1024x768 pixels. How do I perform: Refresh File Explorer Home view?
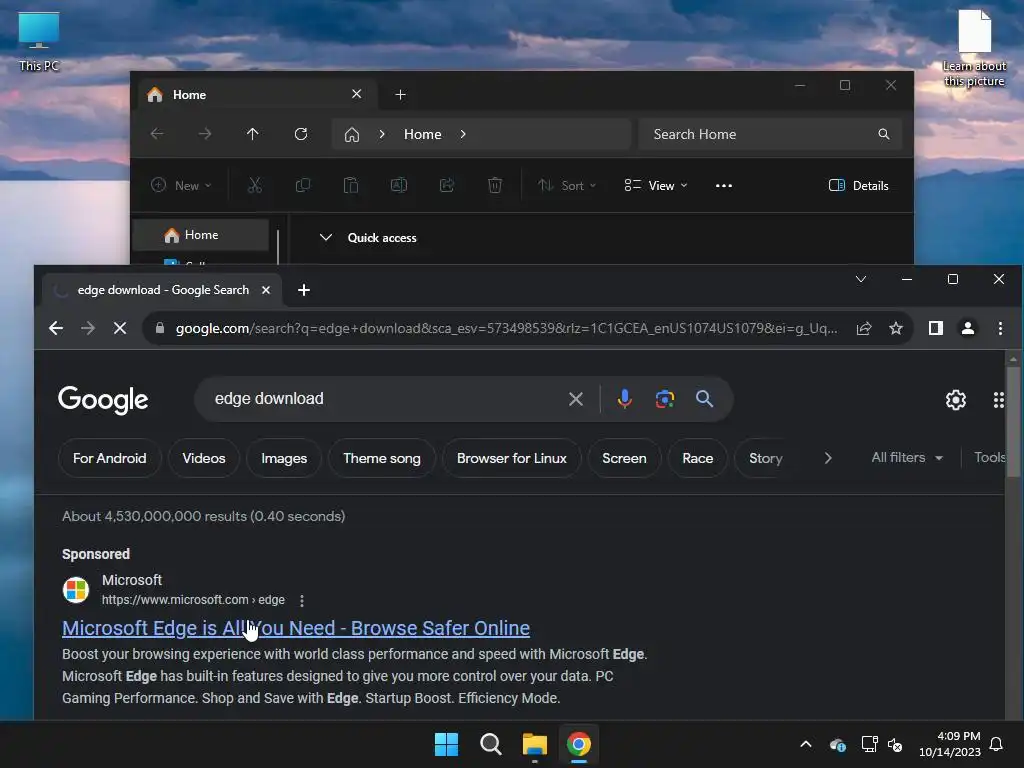(x=300, y=134)
